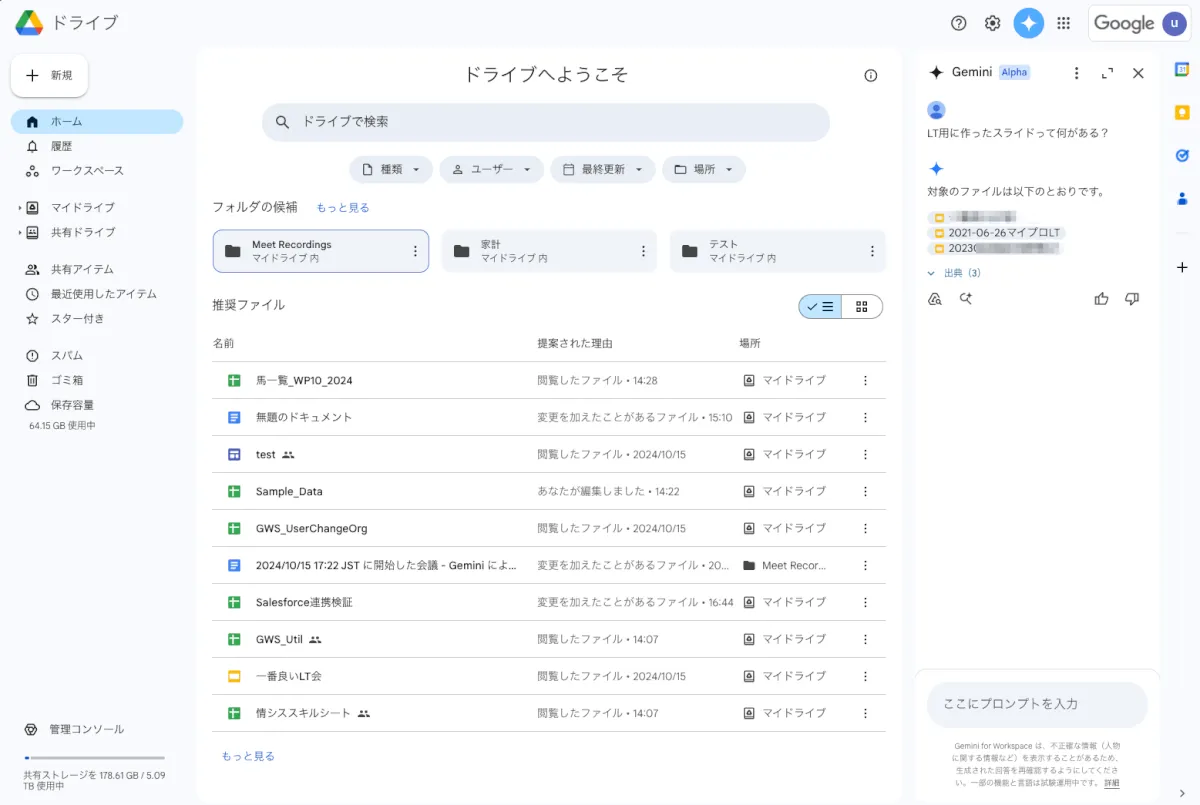Click the Gemini prompt input field
Viewport: 1200px width, 805px height.
(x=1036, y=704)
